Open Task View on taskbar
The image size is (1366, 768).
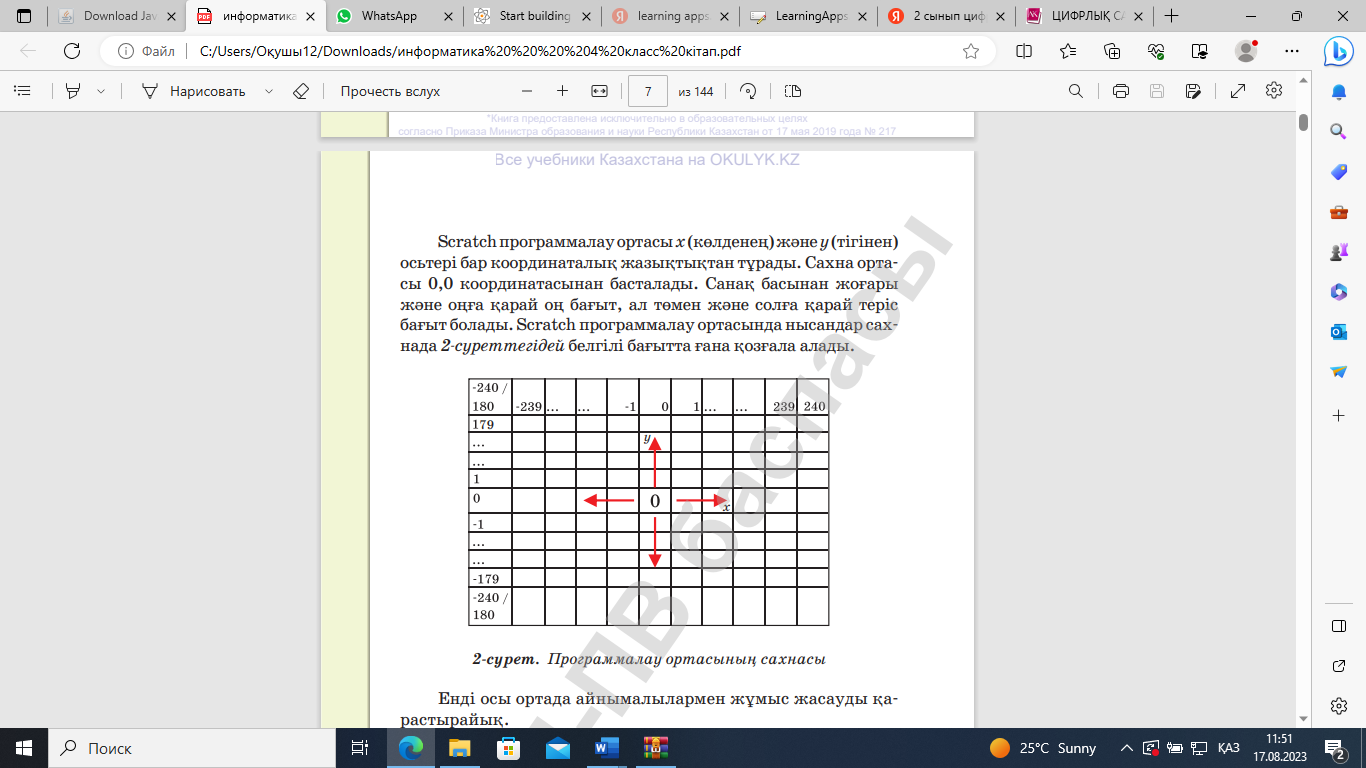pos(361,748)
